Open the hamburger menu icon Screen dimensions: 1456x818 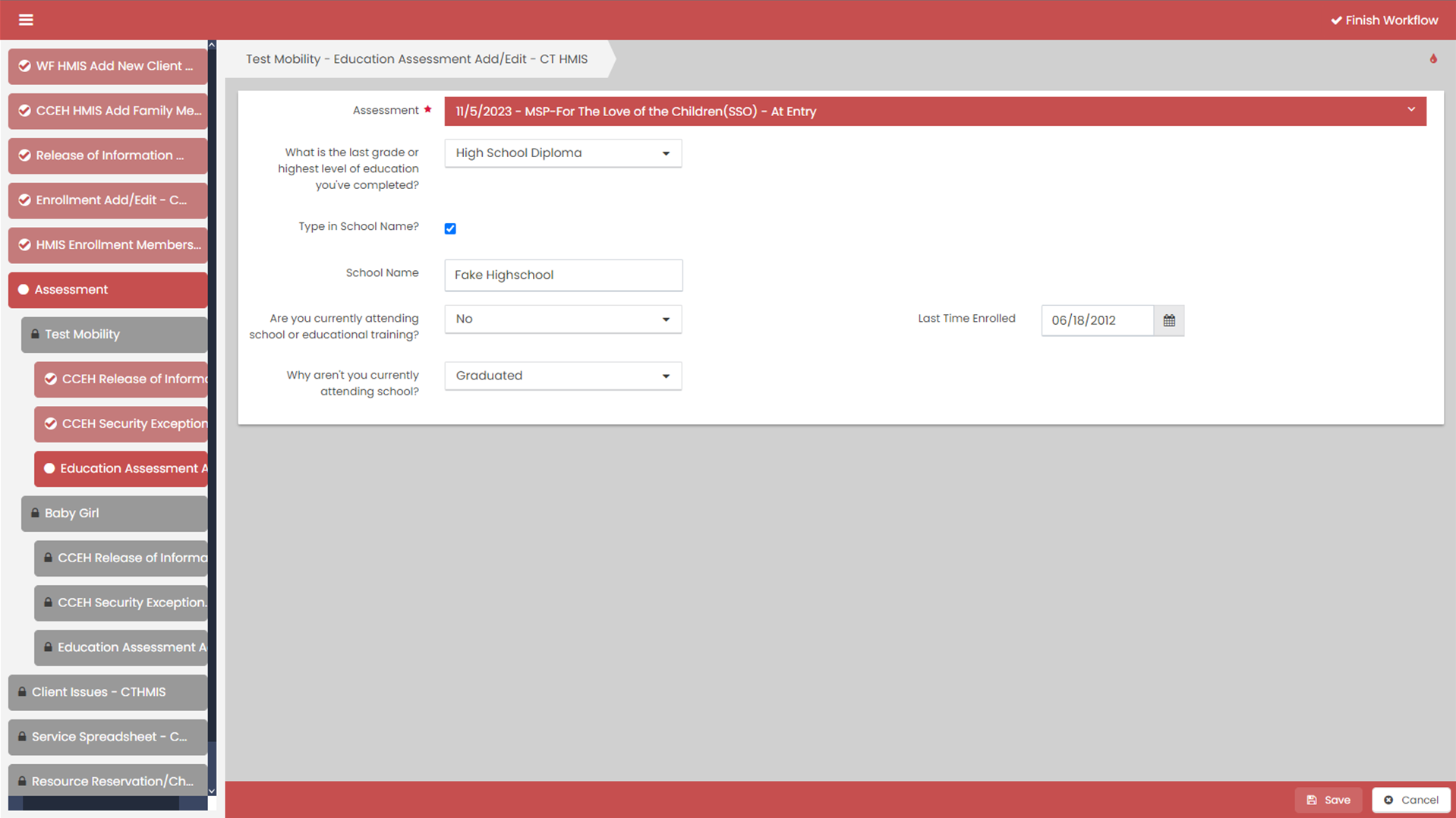coord(26,20)
